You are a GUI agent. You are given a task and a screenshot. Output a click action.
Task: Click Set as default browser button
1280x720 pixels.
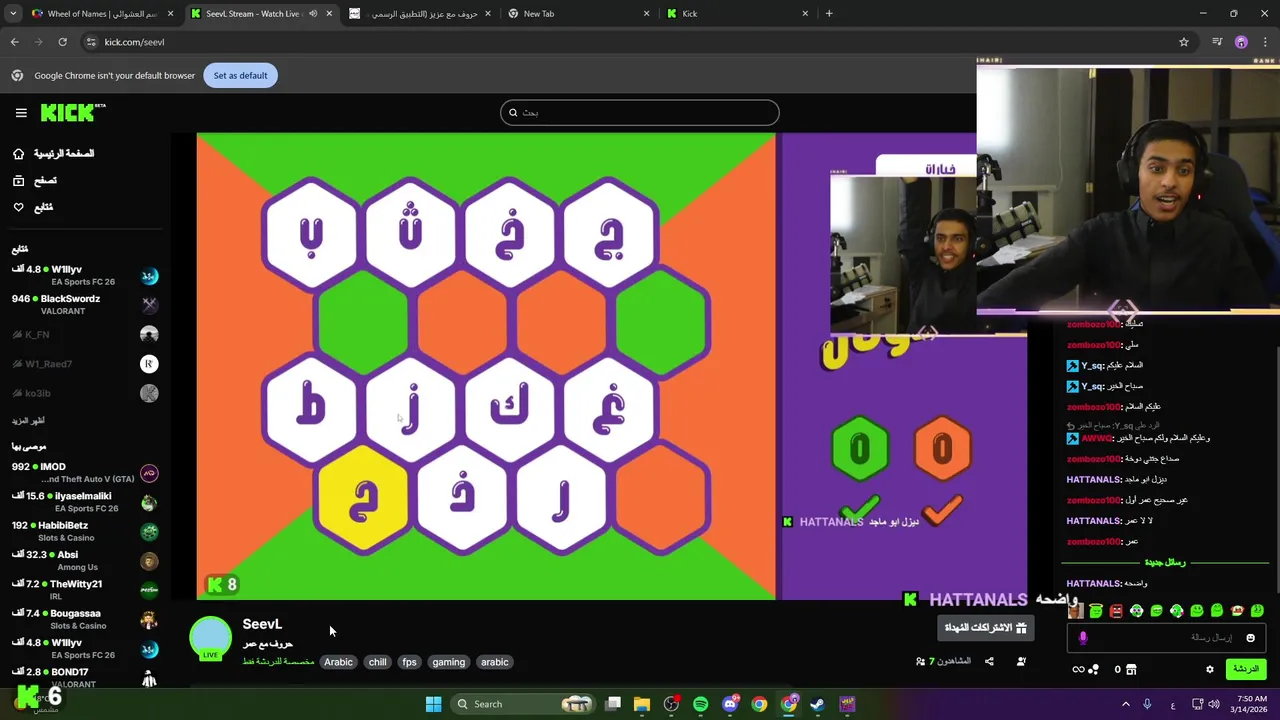(x=240, y=76)
